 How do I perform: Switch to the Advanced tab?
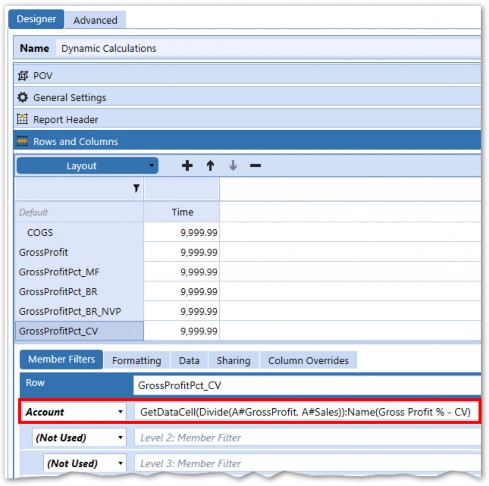[95, 20]
